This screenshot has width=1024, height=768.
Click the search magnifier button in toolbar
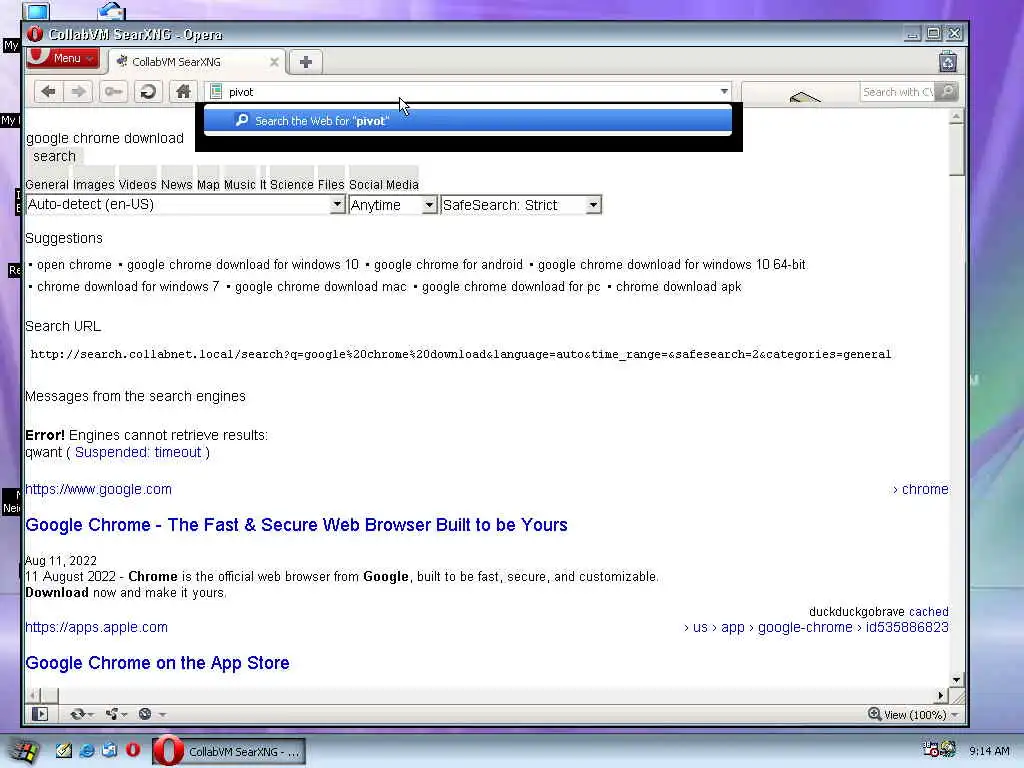tap(947, 91)
